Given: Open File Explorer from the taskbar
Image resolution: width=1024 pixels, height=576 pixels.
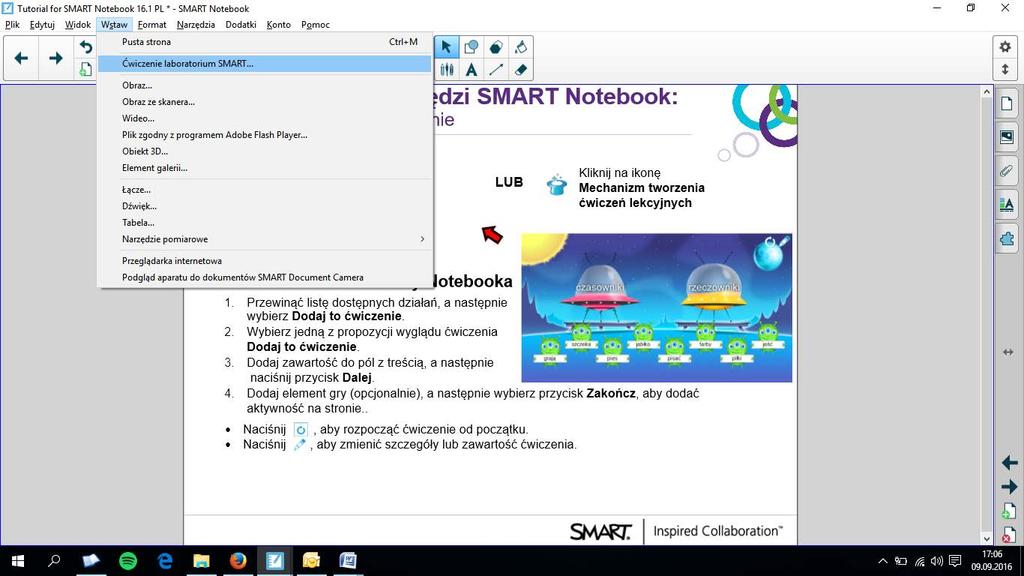Looking at the screenshot, I should click(x=202, y=561).
